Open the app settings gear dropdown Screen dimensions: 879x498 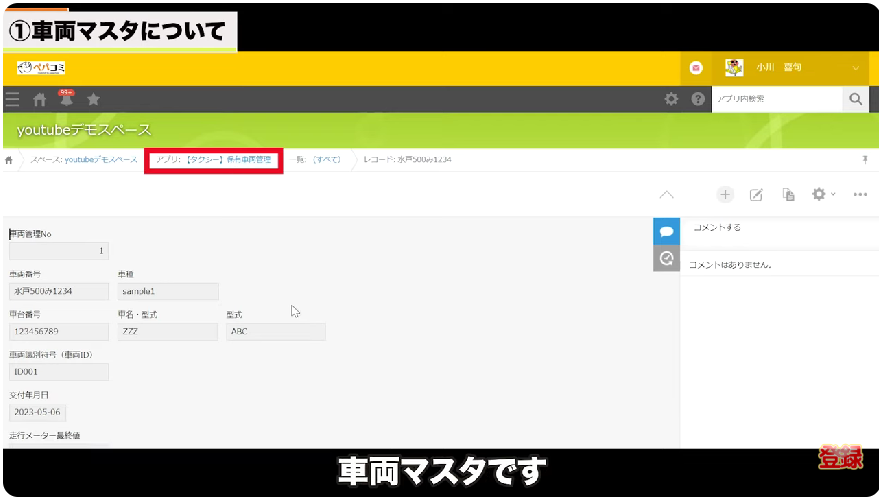(823, 194)
